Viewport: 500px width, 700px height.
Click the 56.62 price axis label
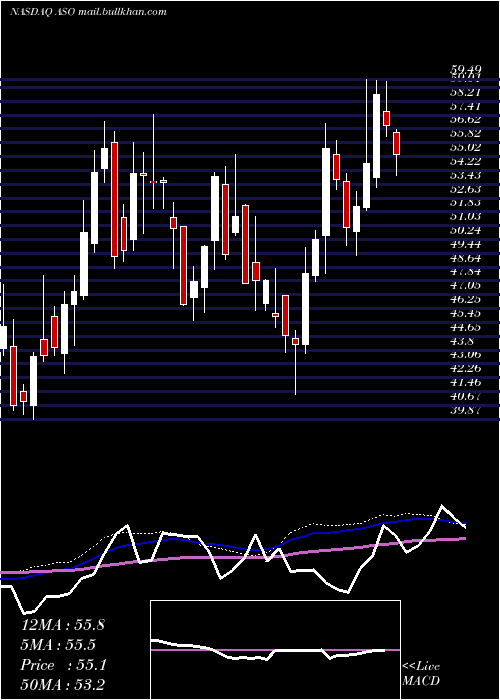[x=466, y=120]
